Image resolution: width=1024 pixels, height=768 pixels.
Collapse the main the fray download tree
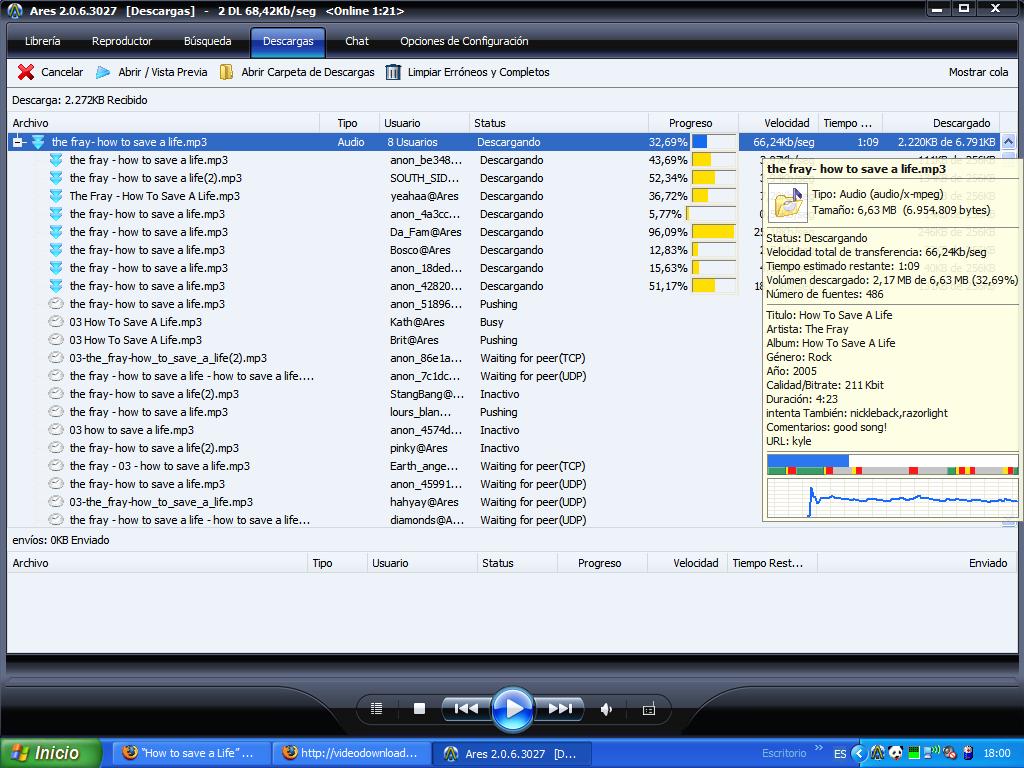(18, 142)
